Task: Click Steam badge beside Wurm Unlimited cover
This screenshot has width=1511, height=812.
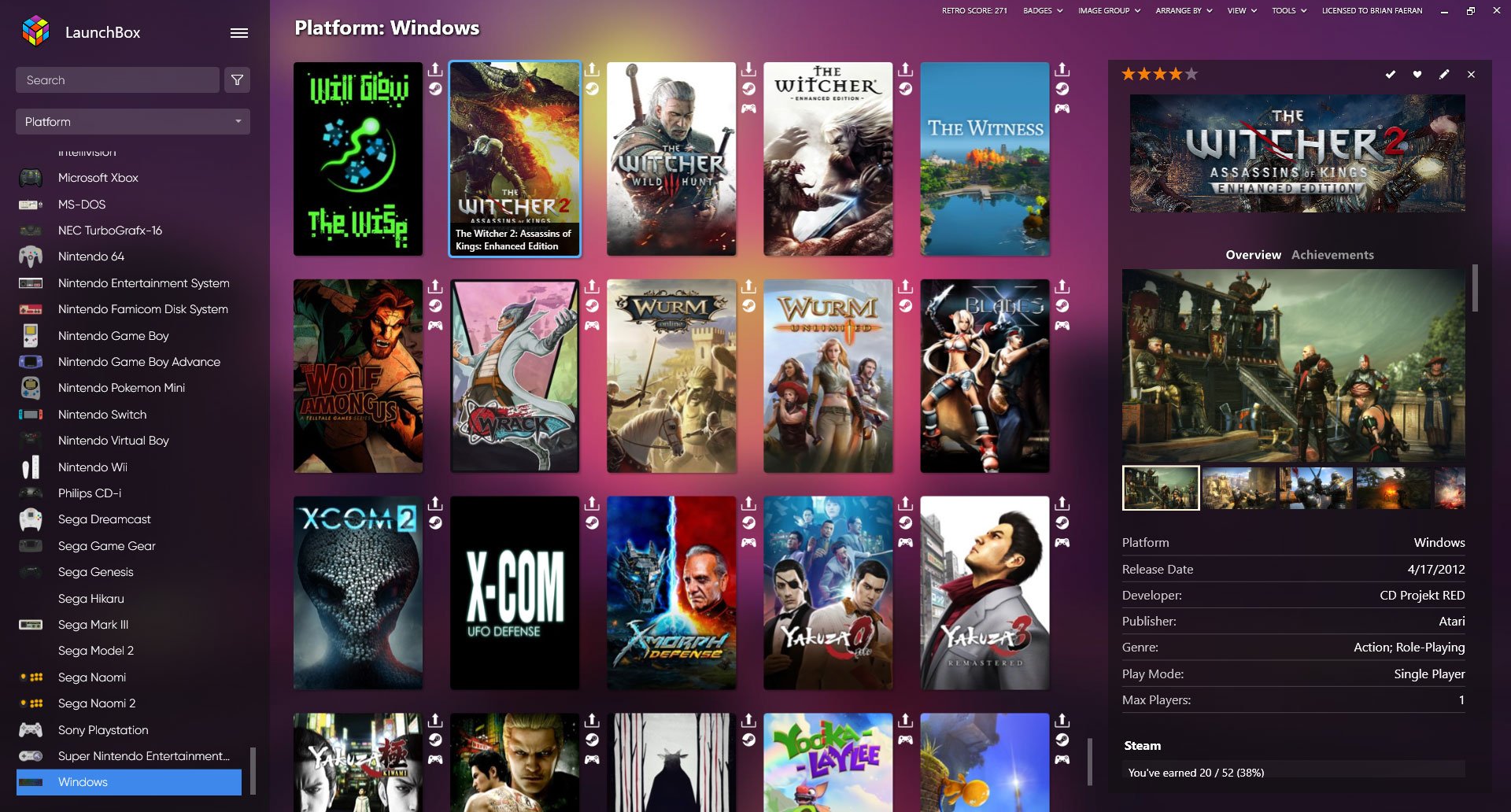Action: (x=905, y=306)
